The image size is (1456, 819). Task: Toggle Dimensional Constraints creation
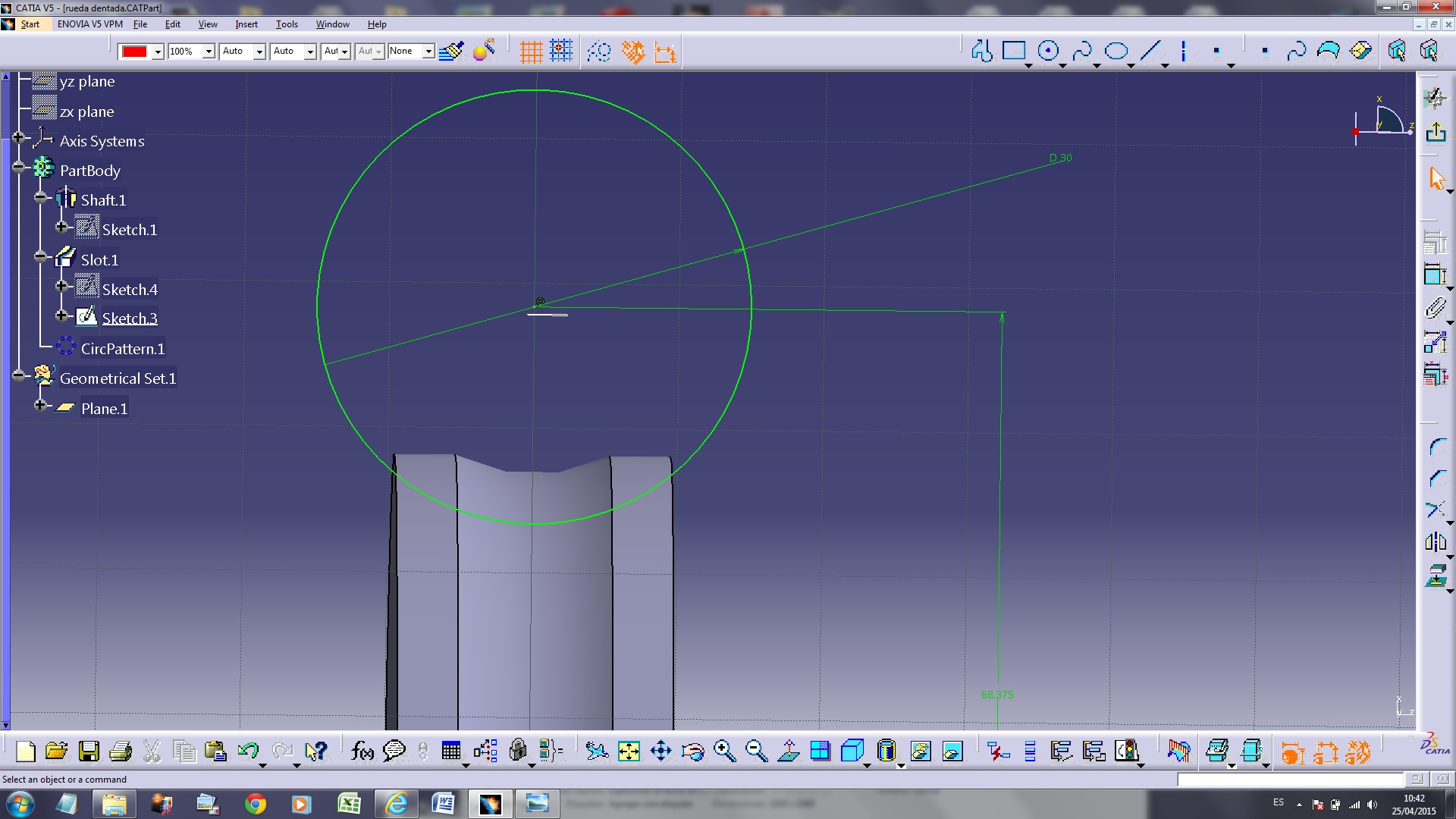[665, 52]
